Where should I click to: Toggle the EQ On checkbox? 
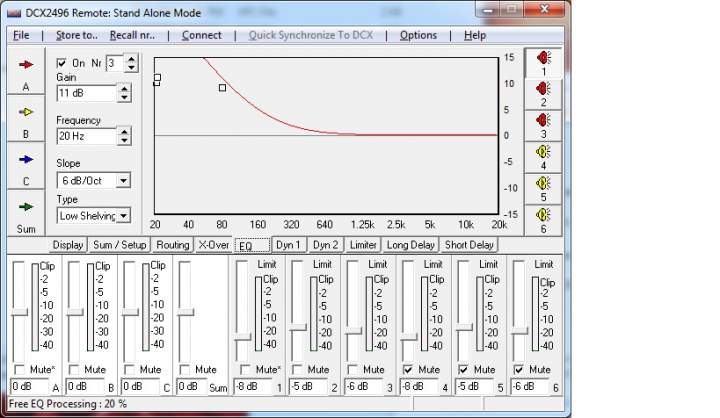(x=61, y=63)
